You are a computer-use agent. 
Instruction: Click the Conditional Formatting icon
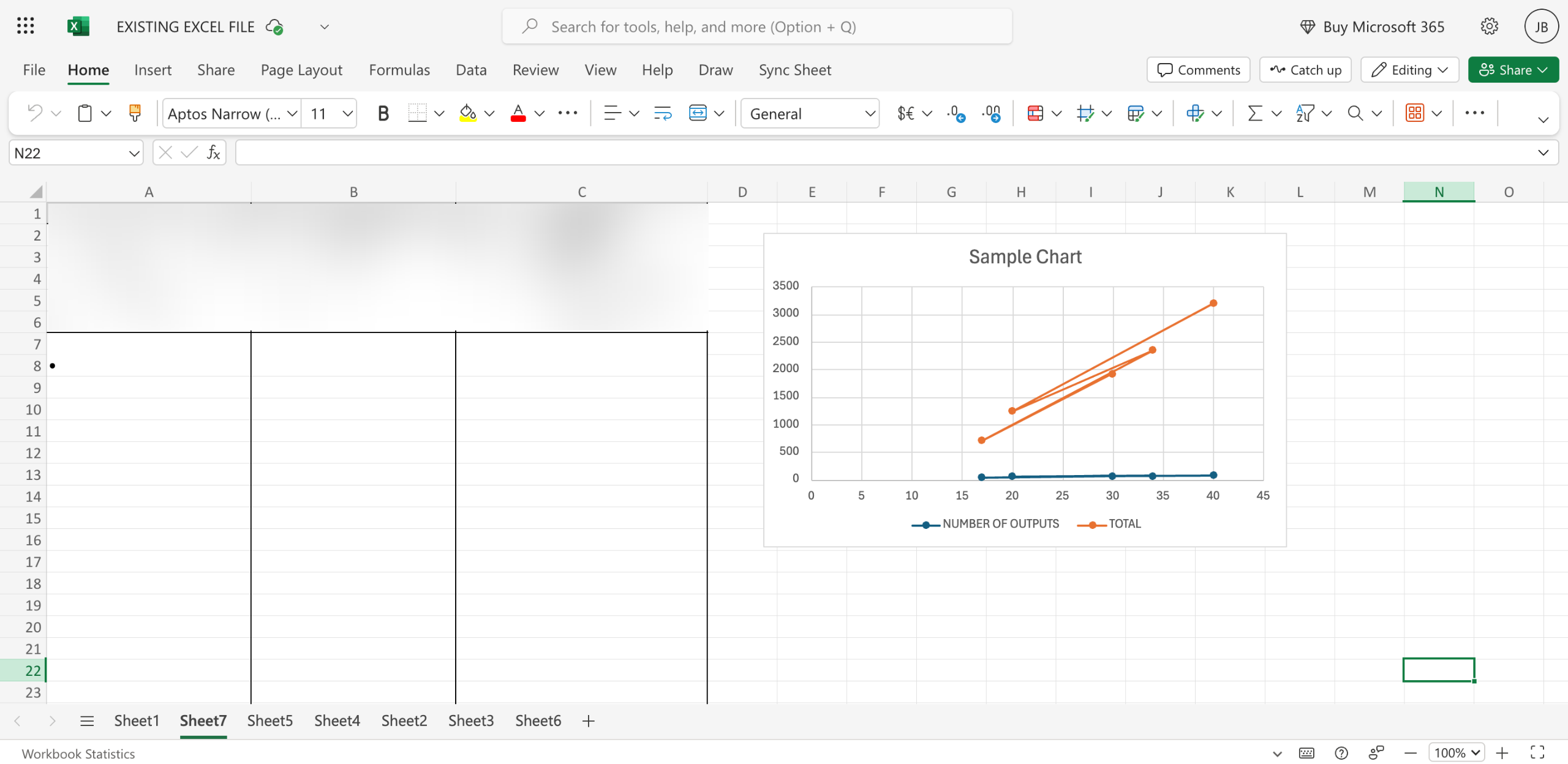coord(1035,113)
